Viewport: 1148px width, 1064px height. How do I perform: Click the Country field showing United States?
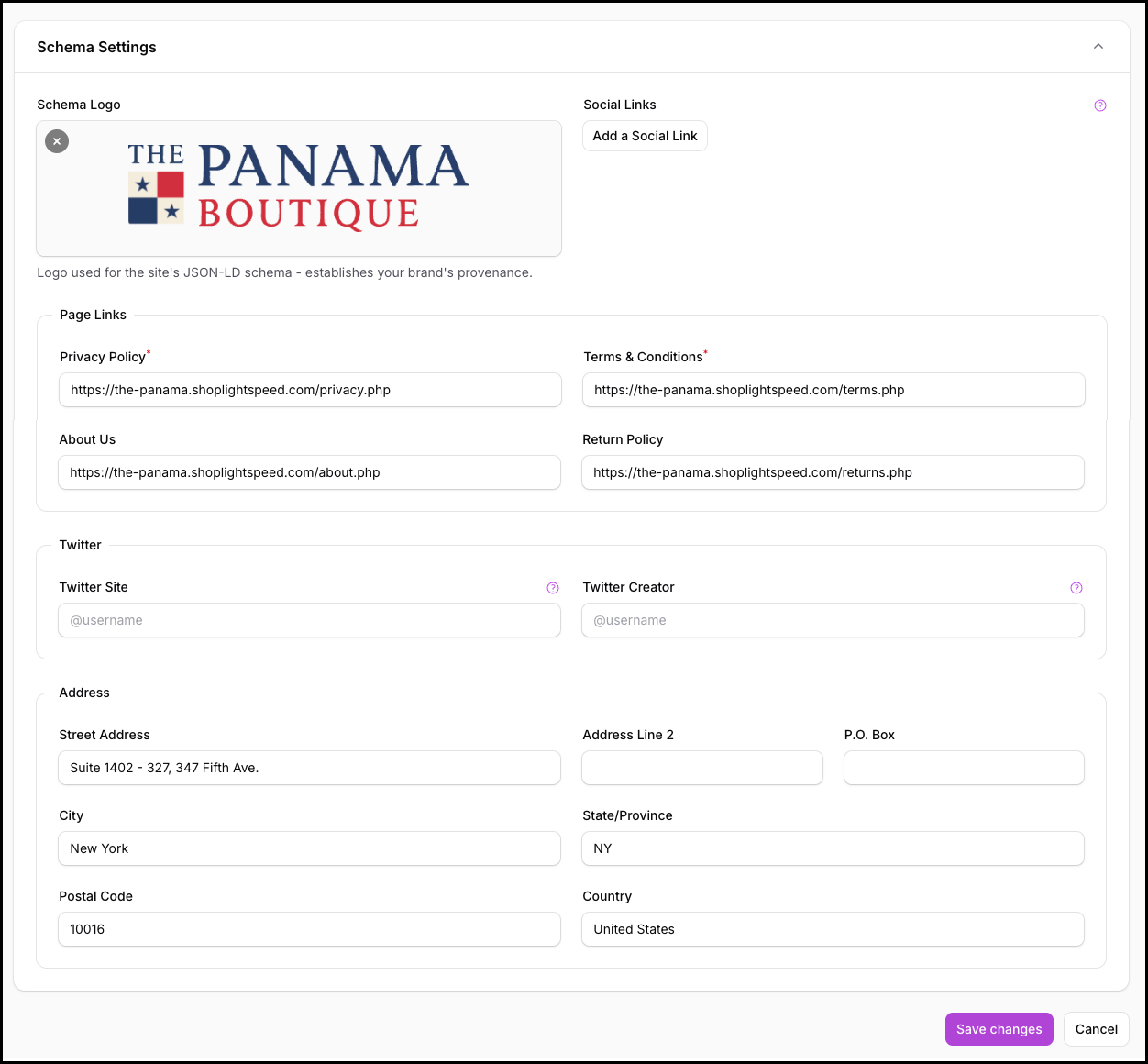832,929
